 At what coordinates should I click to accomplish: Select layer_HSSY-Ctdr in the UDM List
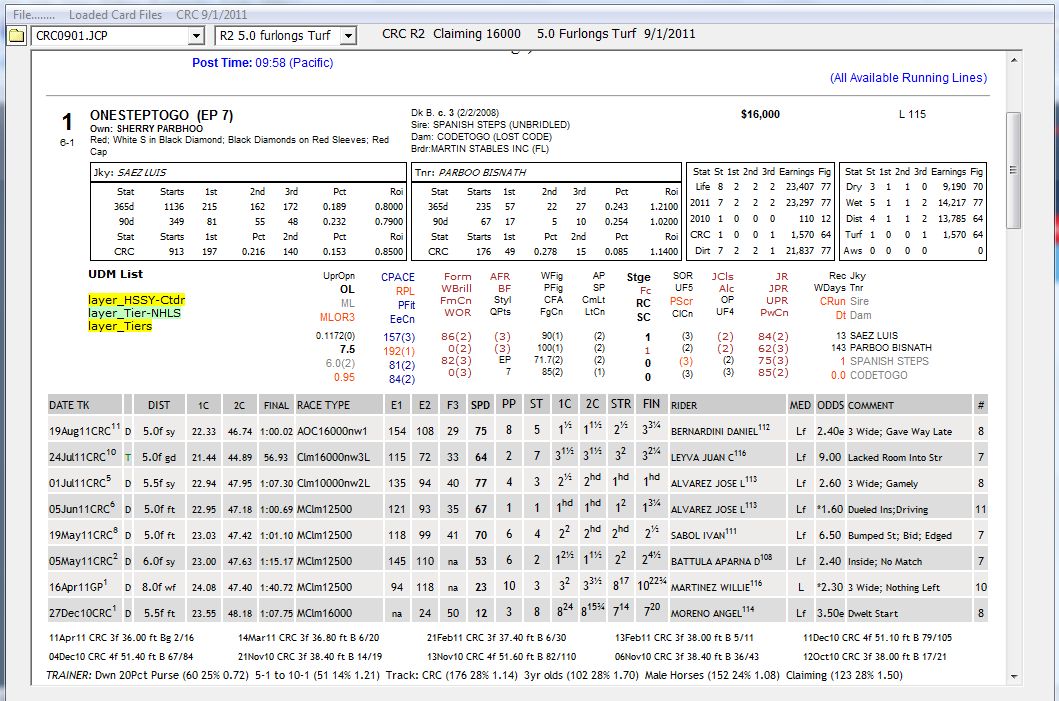click(136, 300)
